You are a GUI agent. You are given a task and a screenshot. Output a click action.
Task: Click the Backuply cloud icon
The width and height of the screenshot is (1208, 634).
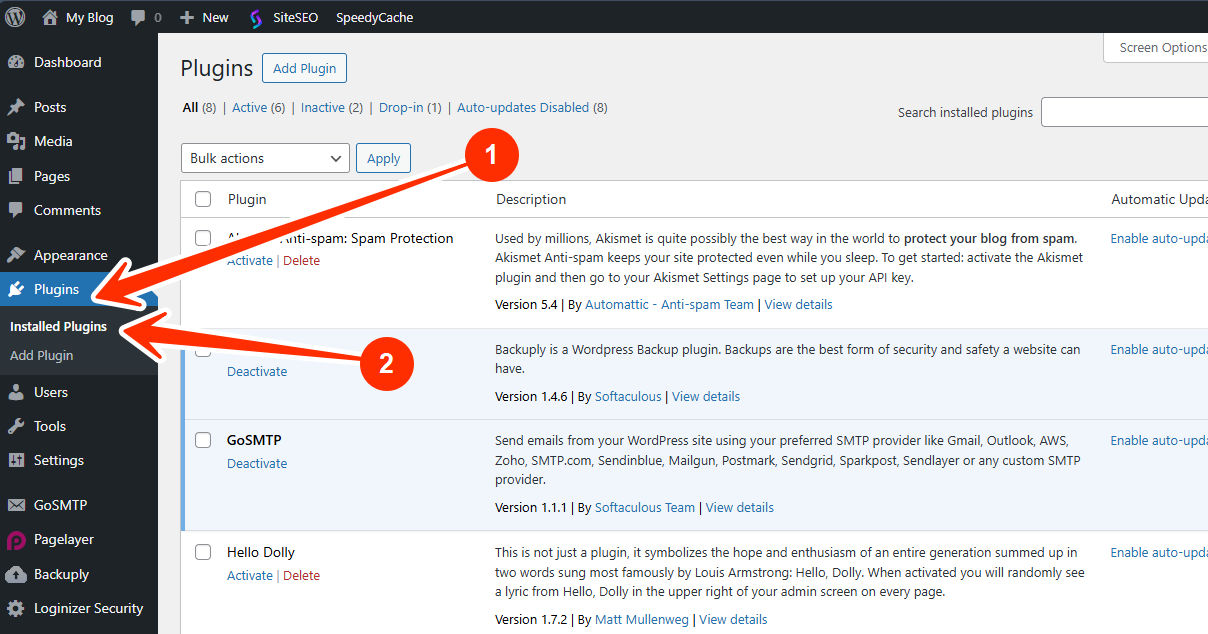tap(16, 574)
